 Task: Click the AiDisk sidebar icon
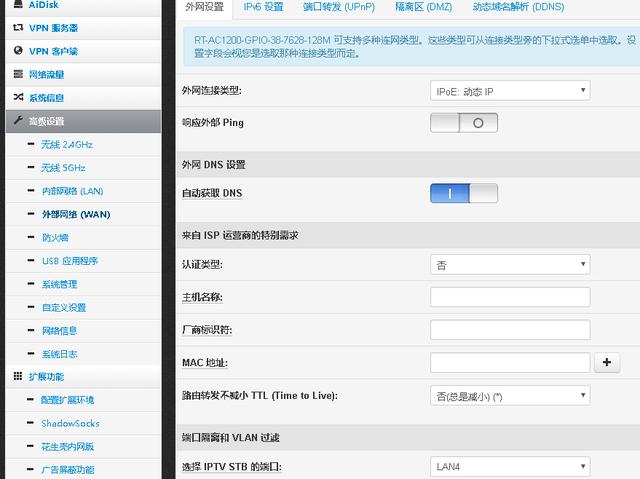[18, 4]
